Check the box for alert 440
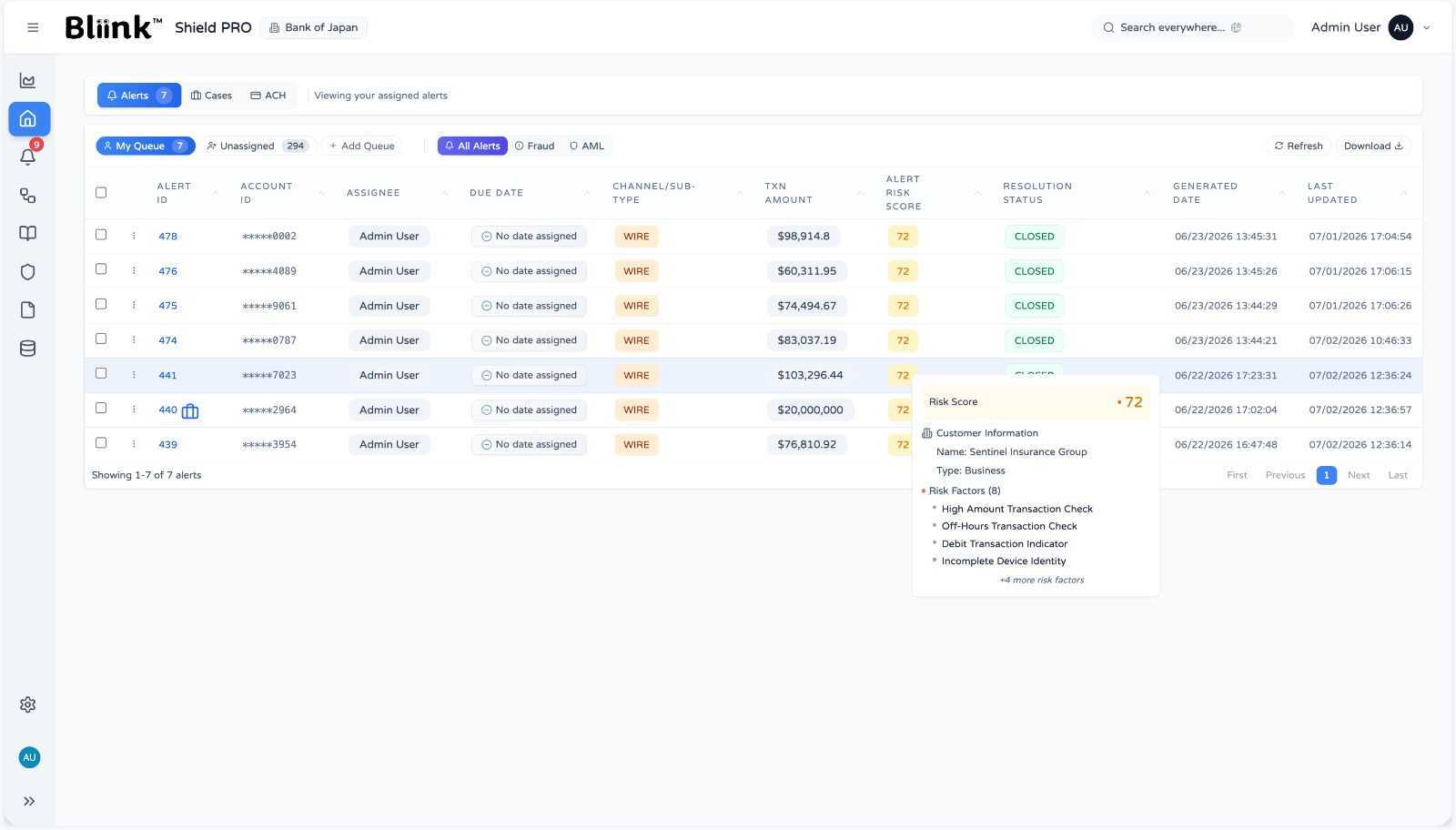 (101, 408)
